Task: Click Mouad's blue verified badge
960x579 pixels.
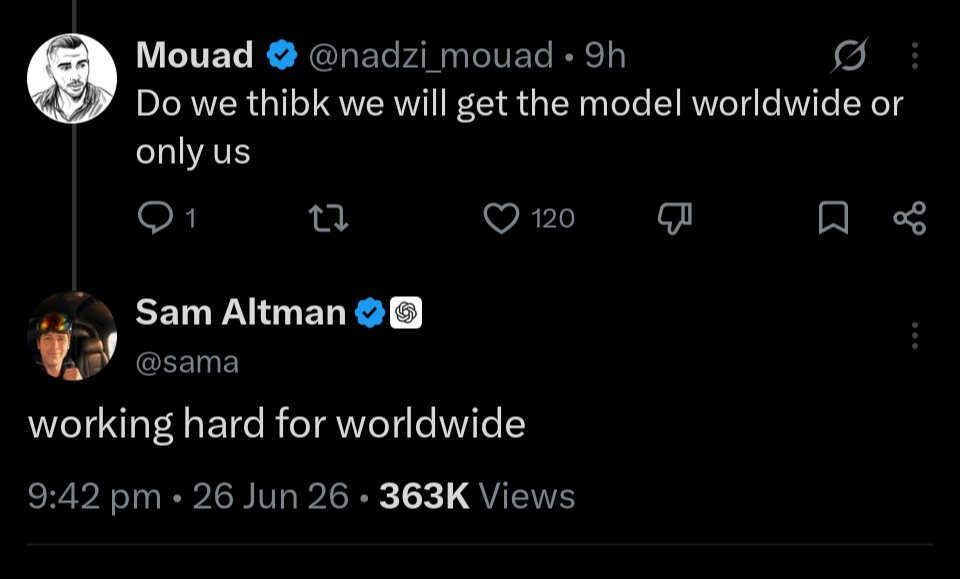Action: [282, 55]
